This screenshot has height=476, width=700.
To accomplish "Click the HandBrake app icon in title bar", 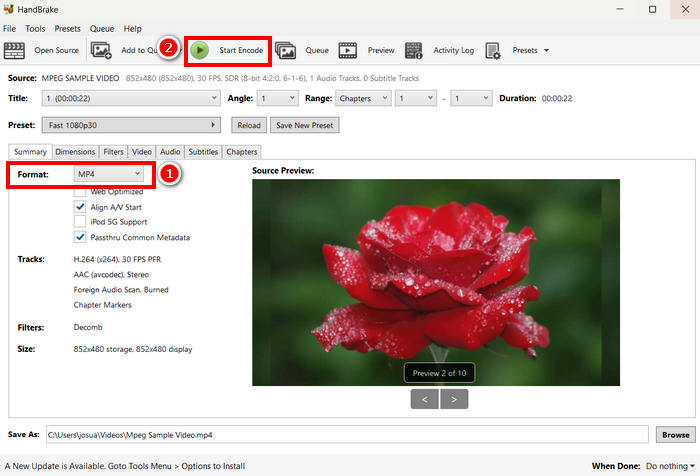I will pyautogui.click(x=9, y=9).
